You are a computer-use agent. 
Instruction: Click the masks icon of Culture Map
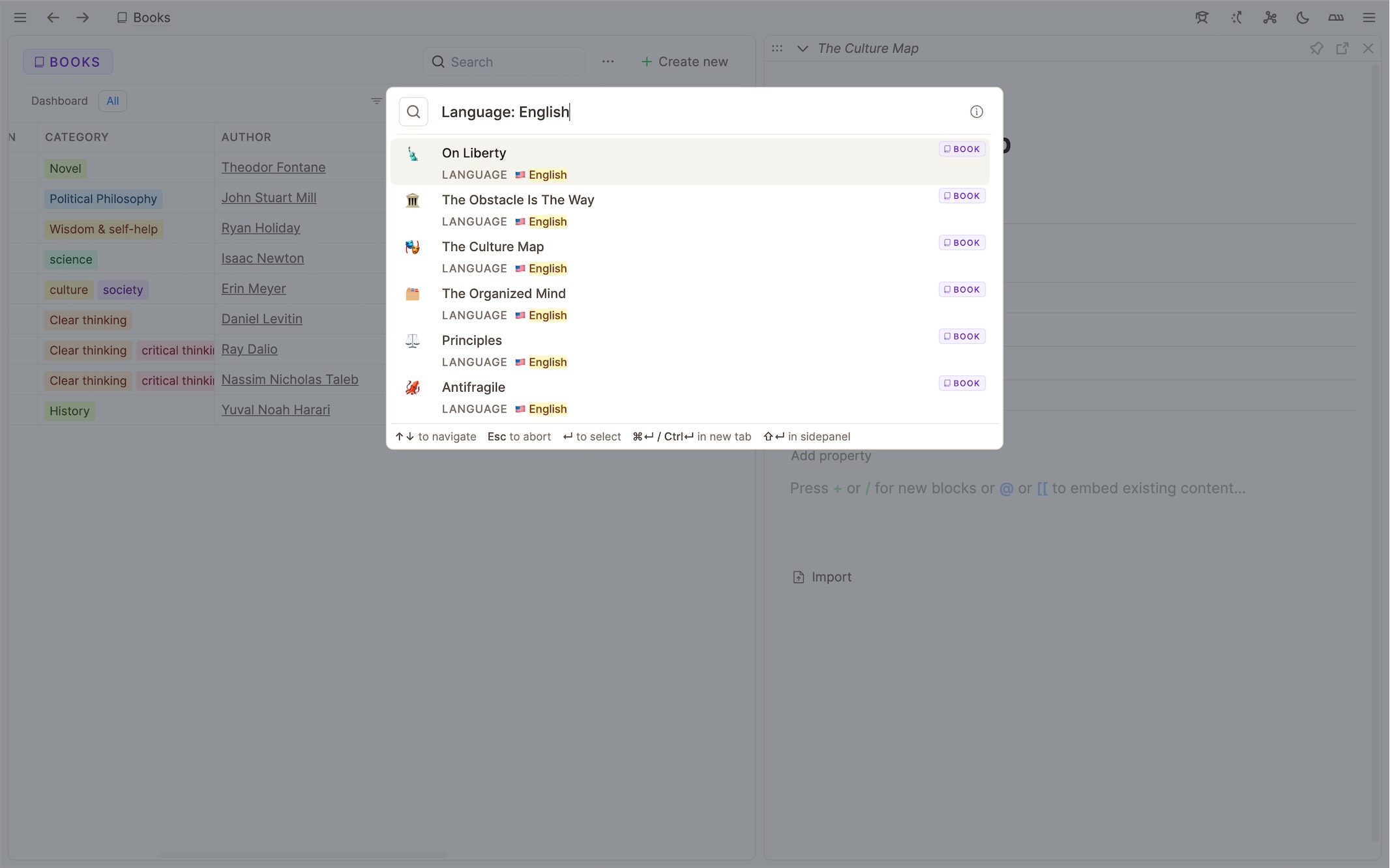(412, 247)
